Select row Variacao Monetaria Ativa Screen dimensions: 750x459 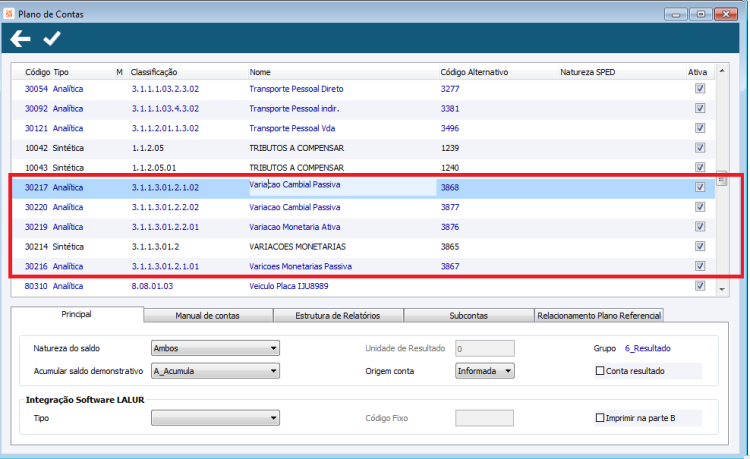click(x=363, y=227)
